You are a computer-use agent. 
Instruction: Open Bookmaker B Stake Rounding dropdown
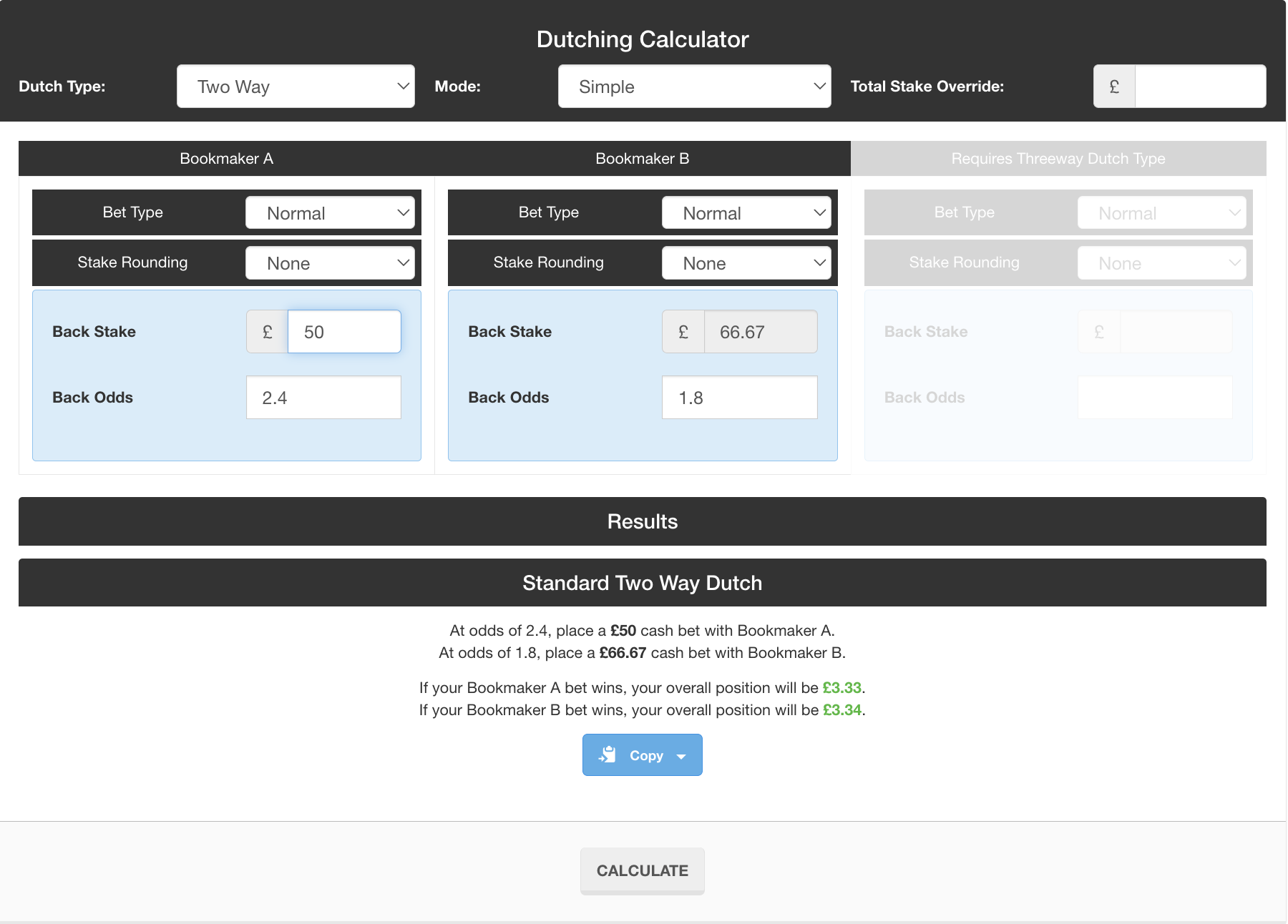point(746,263)
